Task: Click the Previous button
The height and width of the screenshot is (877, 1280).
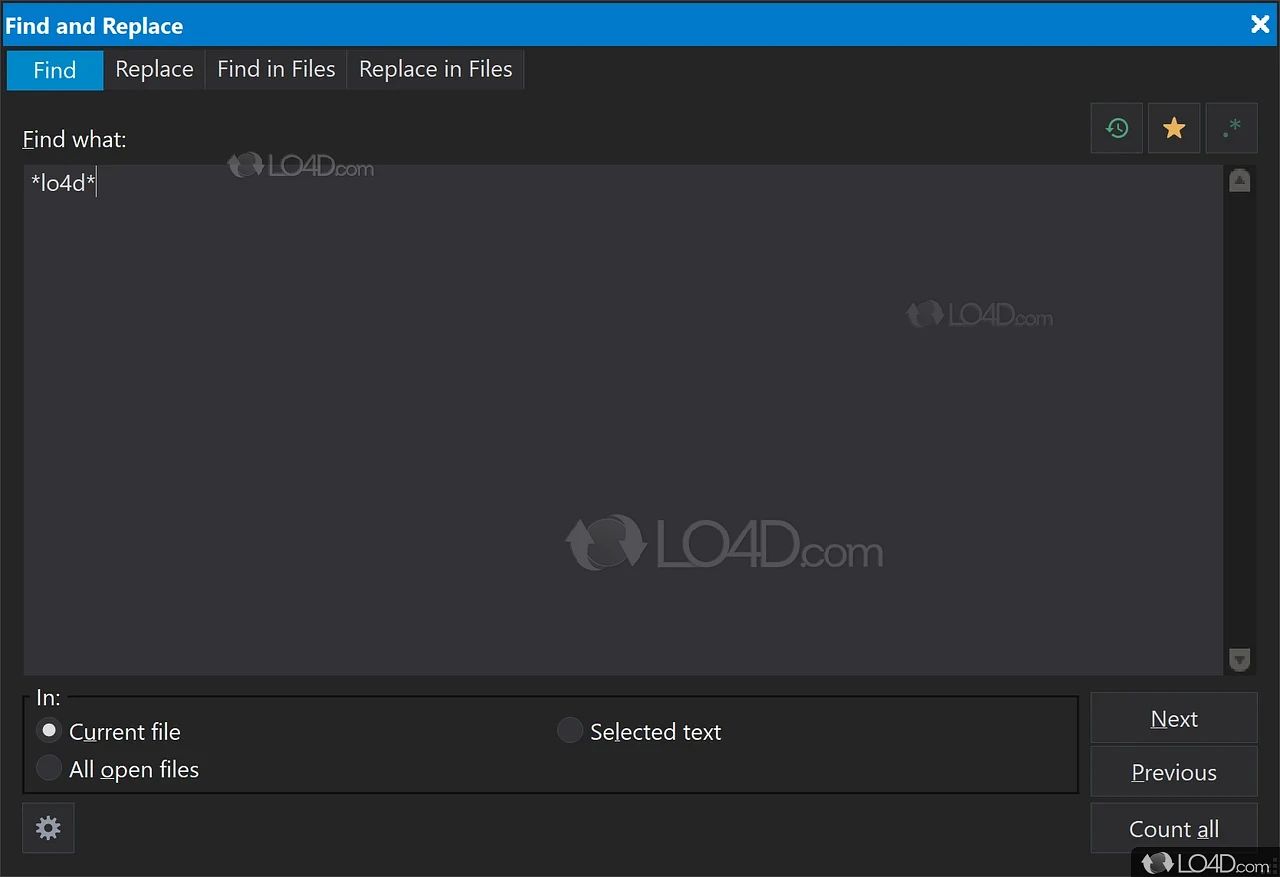Action: tap(1174, 772)
